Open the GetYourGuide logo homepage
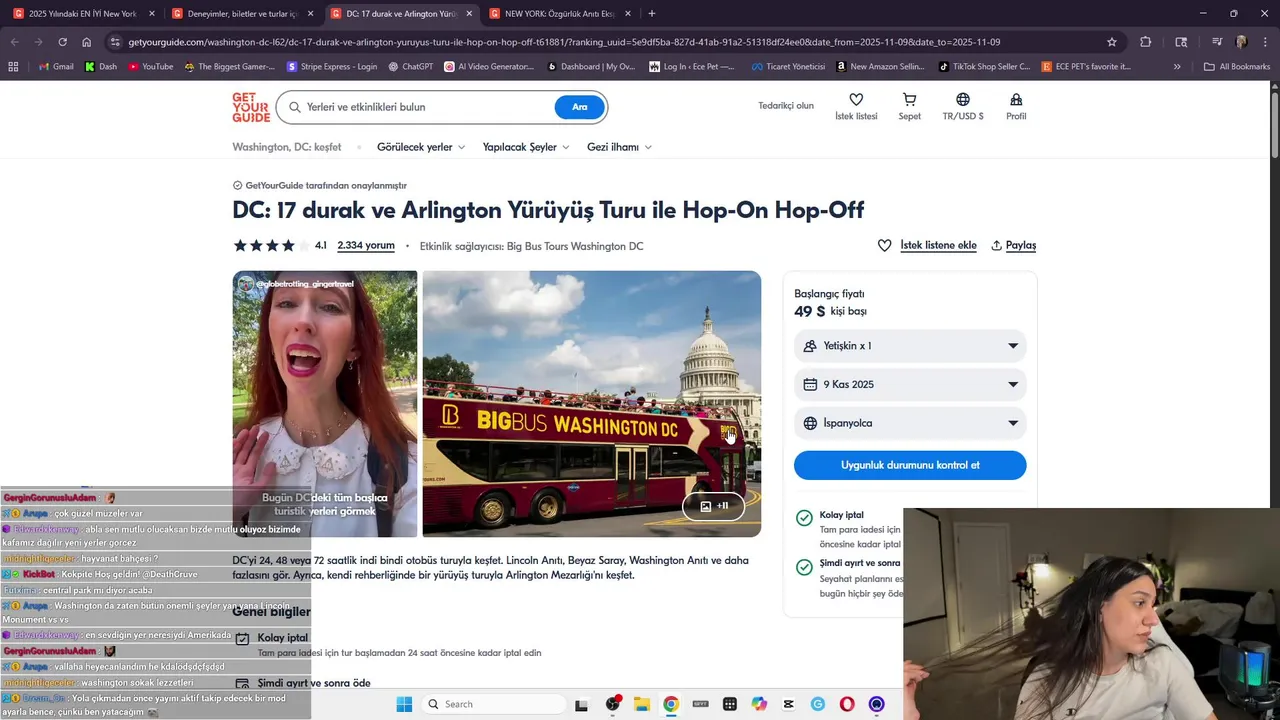The height and width of the screenshot is (720, 1280). pyautogui.click(x=251, y=107)
